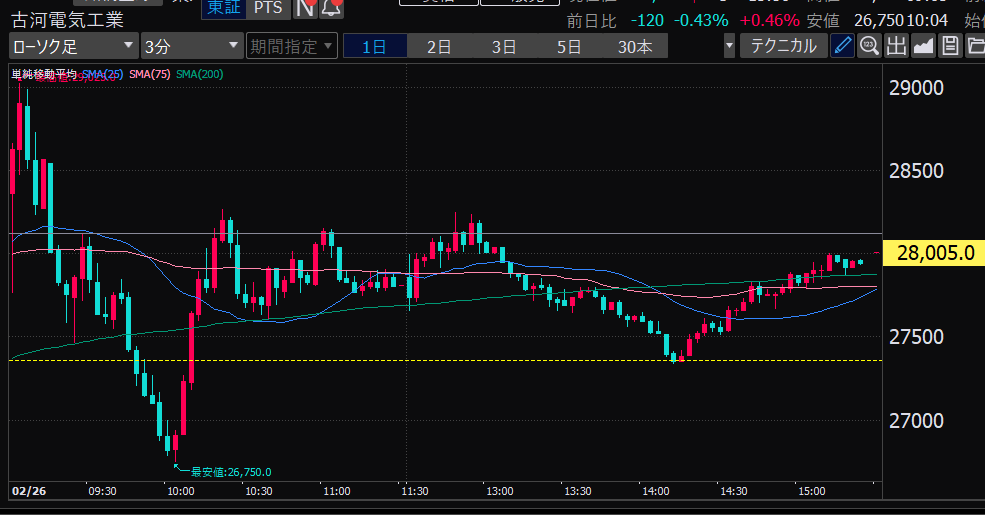The width and height of the screenshot is (985, 515).
Task: Open the alert bell notifications
Action: (x=330, y=8)
